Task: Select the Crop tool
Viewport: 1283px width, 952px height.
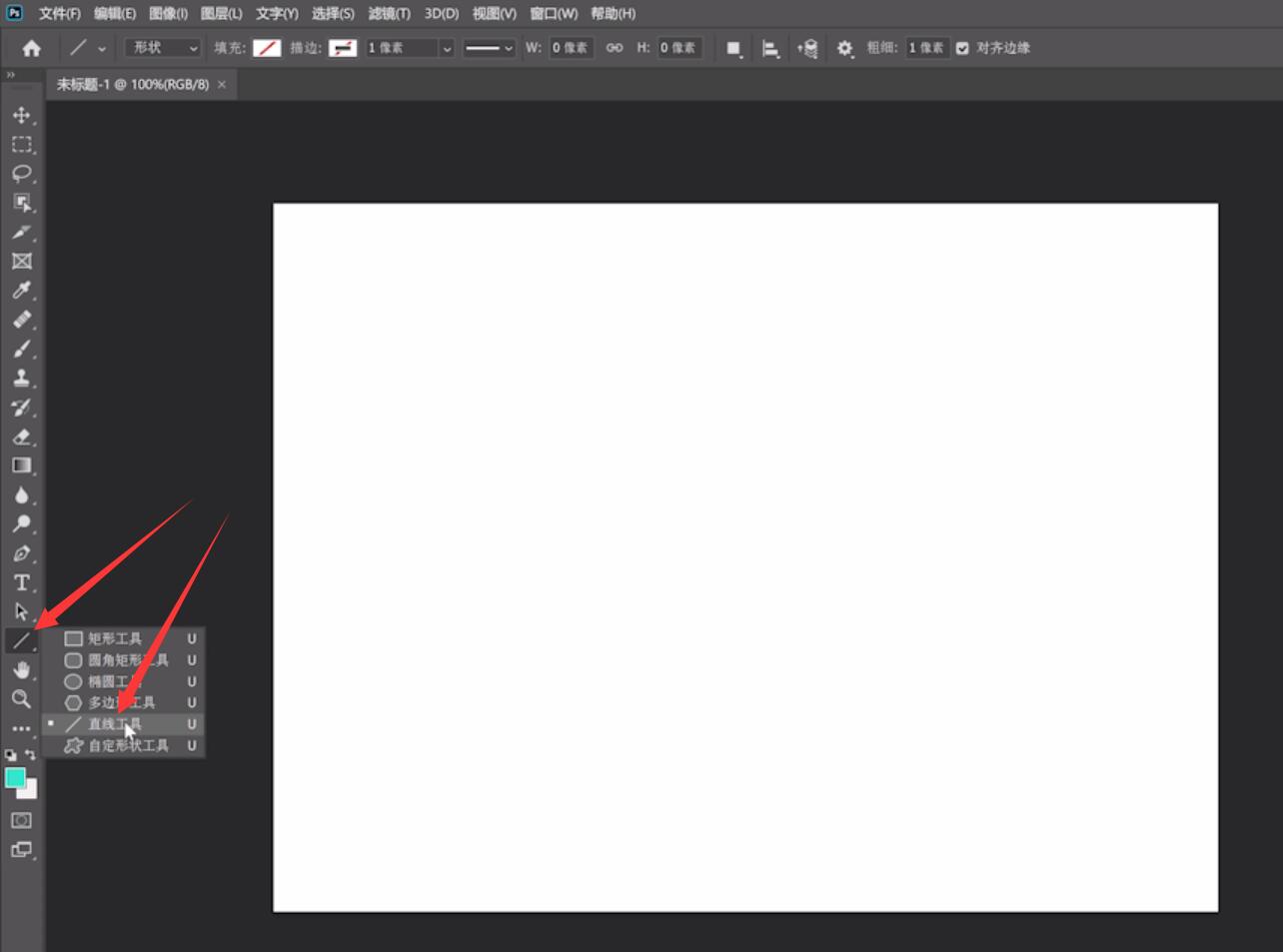Action: pyautogui.click(x=21, y=232)
